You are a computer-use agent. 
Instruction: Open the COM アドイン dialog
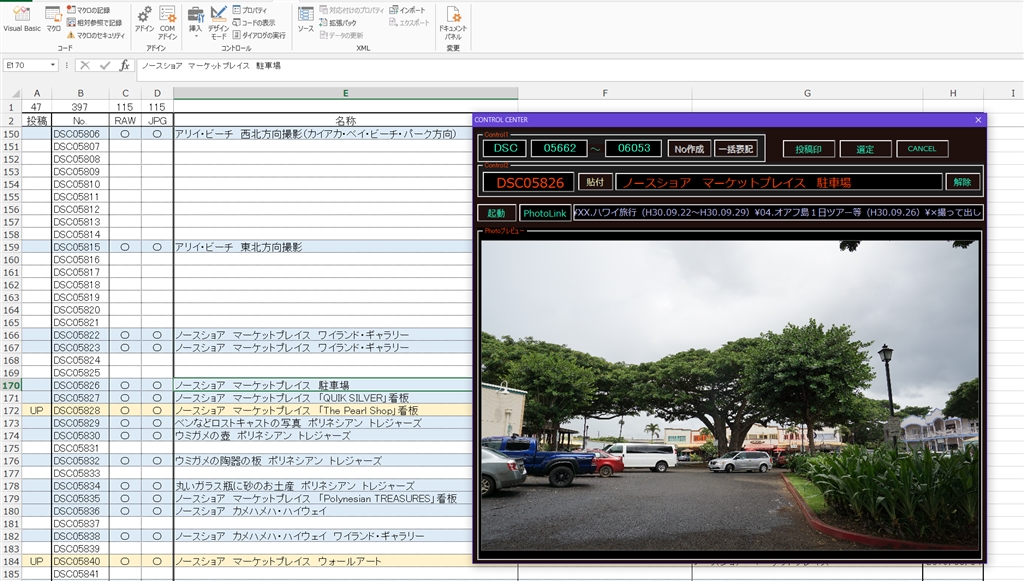tap(167, 20)
